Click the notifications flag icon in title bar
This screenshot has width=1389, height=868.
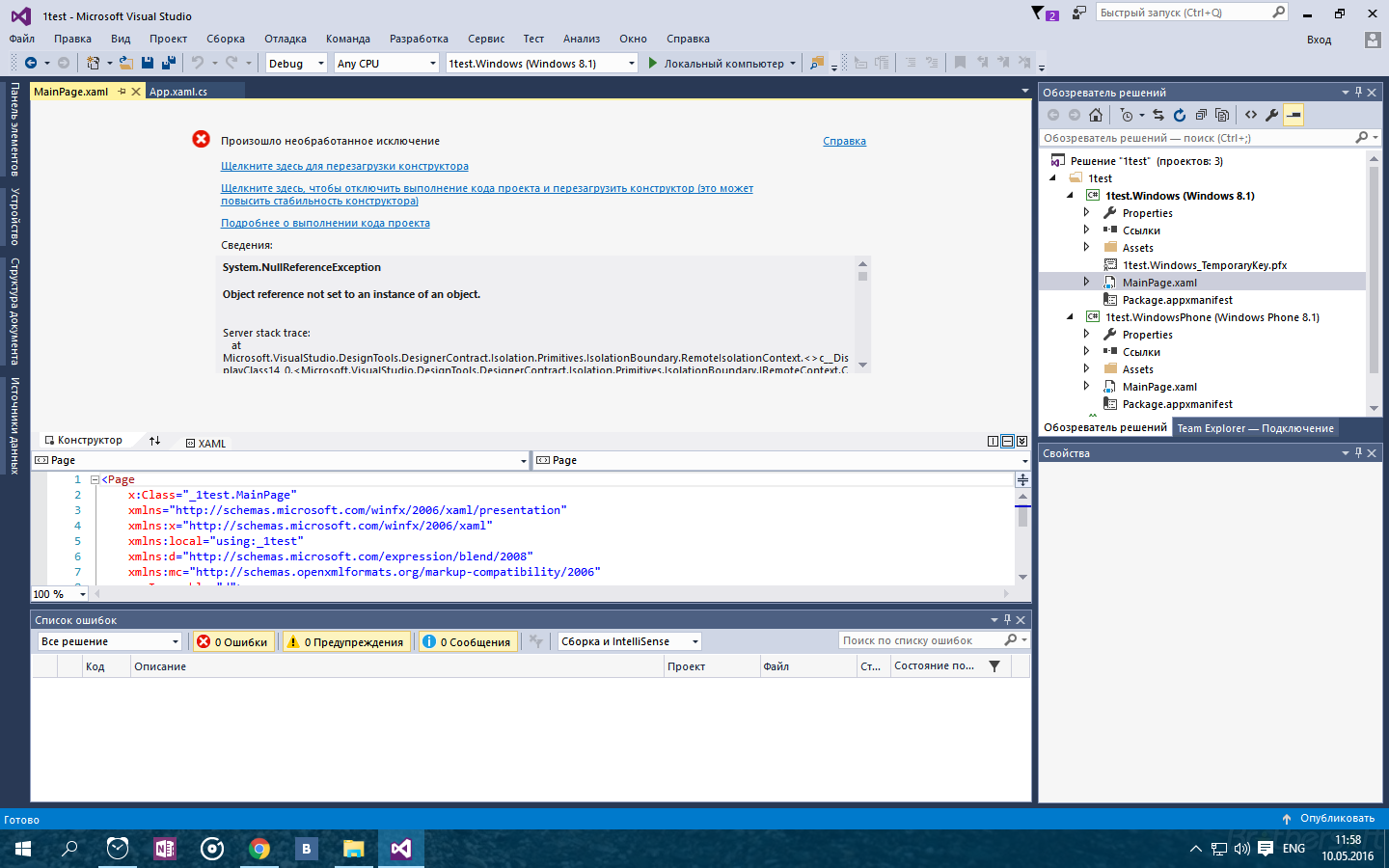[x=1045, y=14]
